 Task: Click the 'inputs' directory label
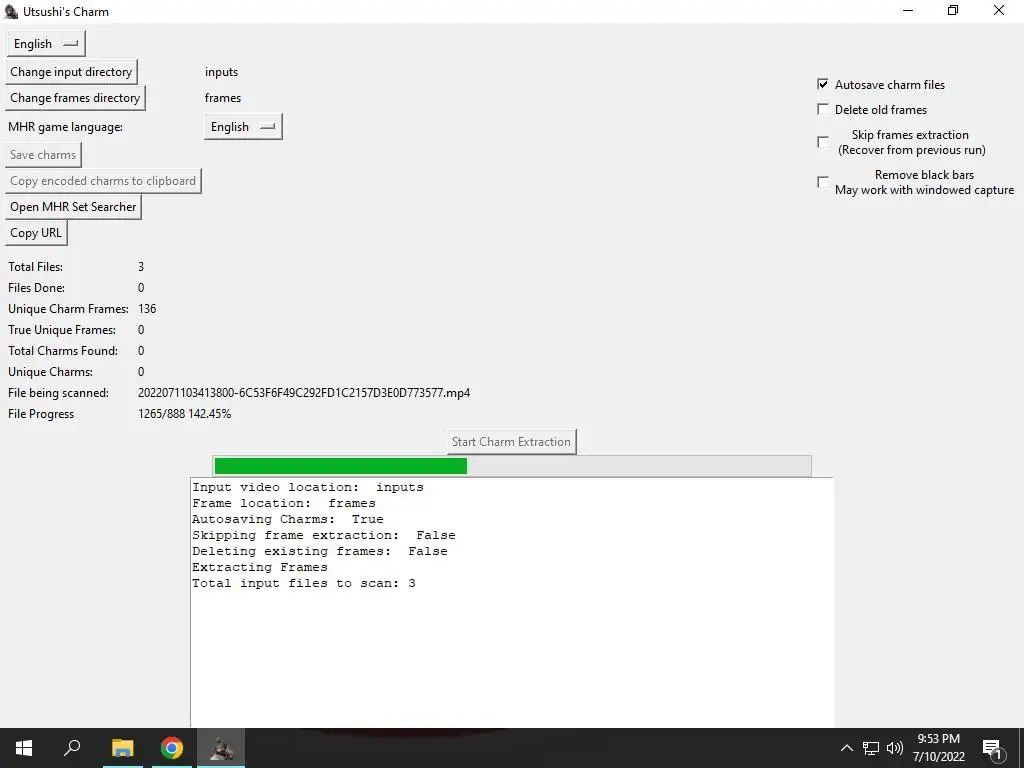pyautogui.click(x=221, y=72)
